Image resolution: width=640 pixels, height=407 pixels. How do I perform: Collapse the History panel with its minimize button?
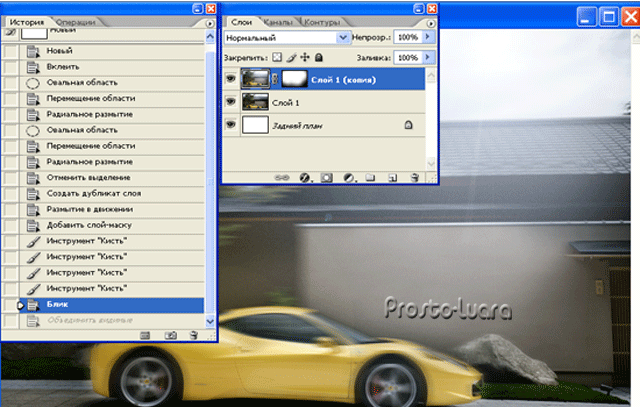click(x=198, y=9)
